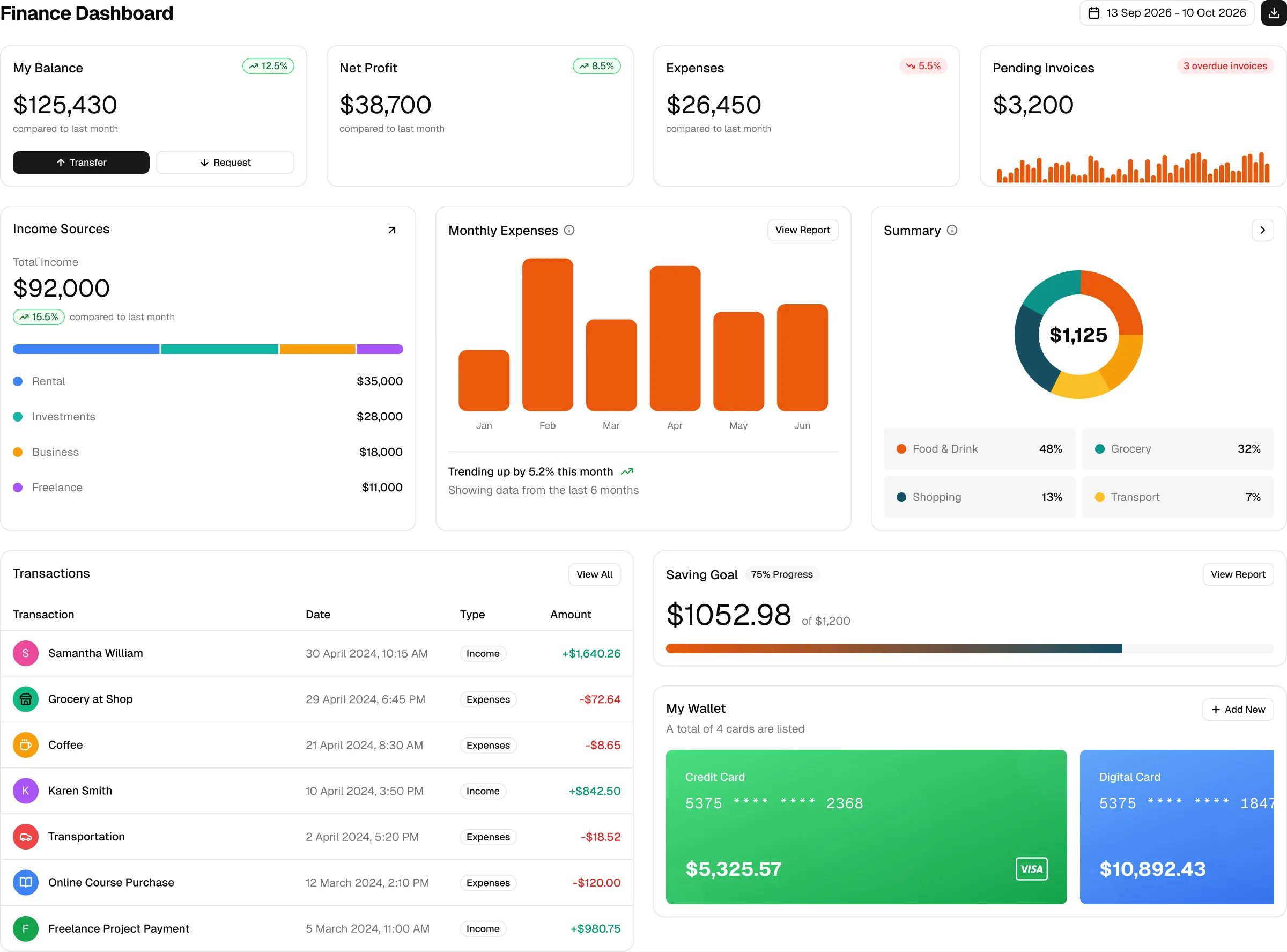Viewport: 1287px width, 952px height.
Task: Expand the Summary card chevron
Action: point(1262,230)
